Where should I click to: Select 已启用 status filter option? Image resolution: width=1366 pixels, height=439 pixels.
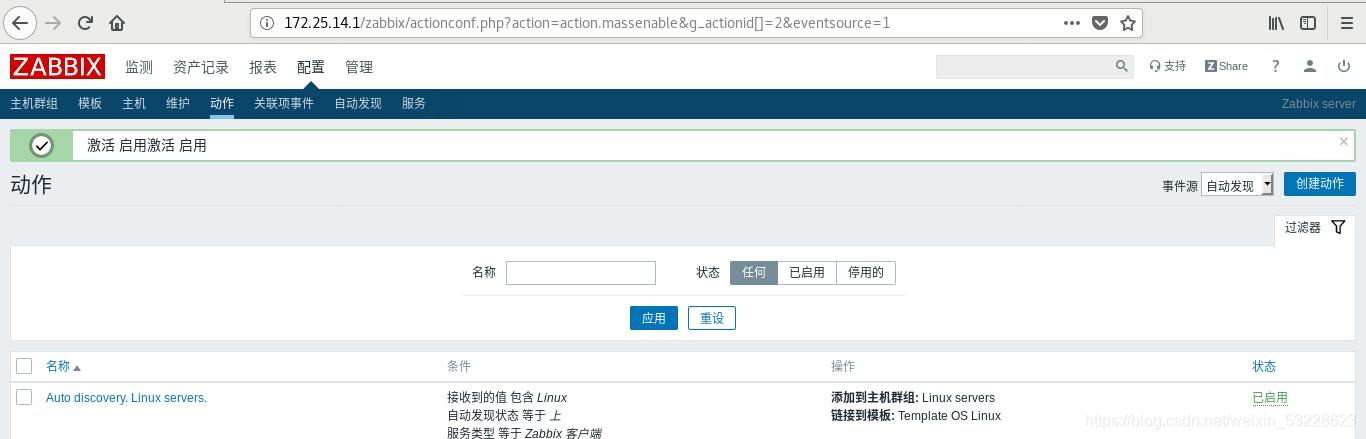(x=807, y=273)
